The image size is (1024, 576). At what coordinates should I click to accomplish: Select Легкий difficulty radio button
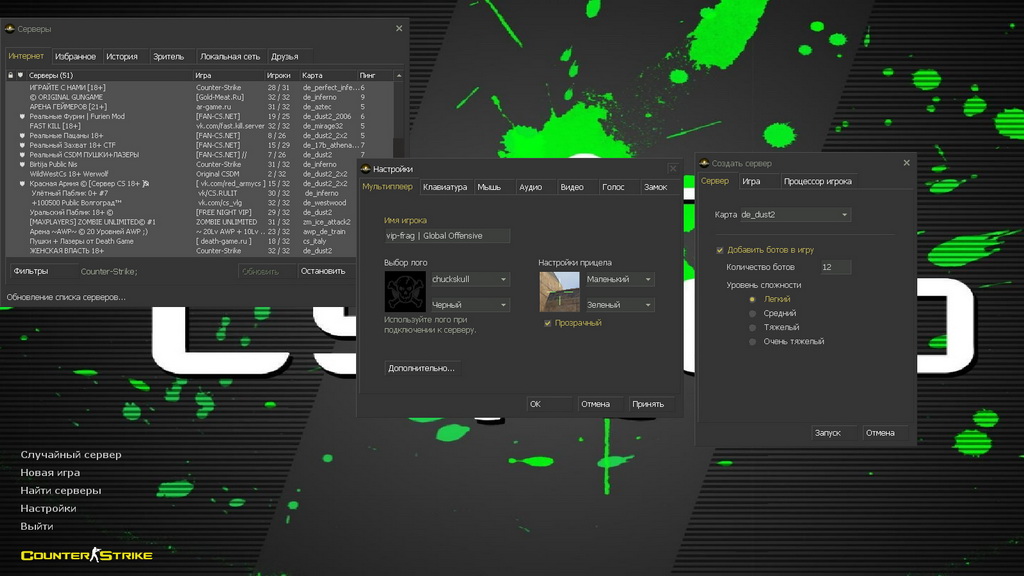point(752,299)
